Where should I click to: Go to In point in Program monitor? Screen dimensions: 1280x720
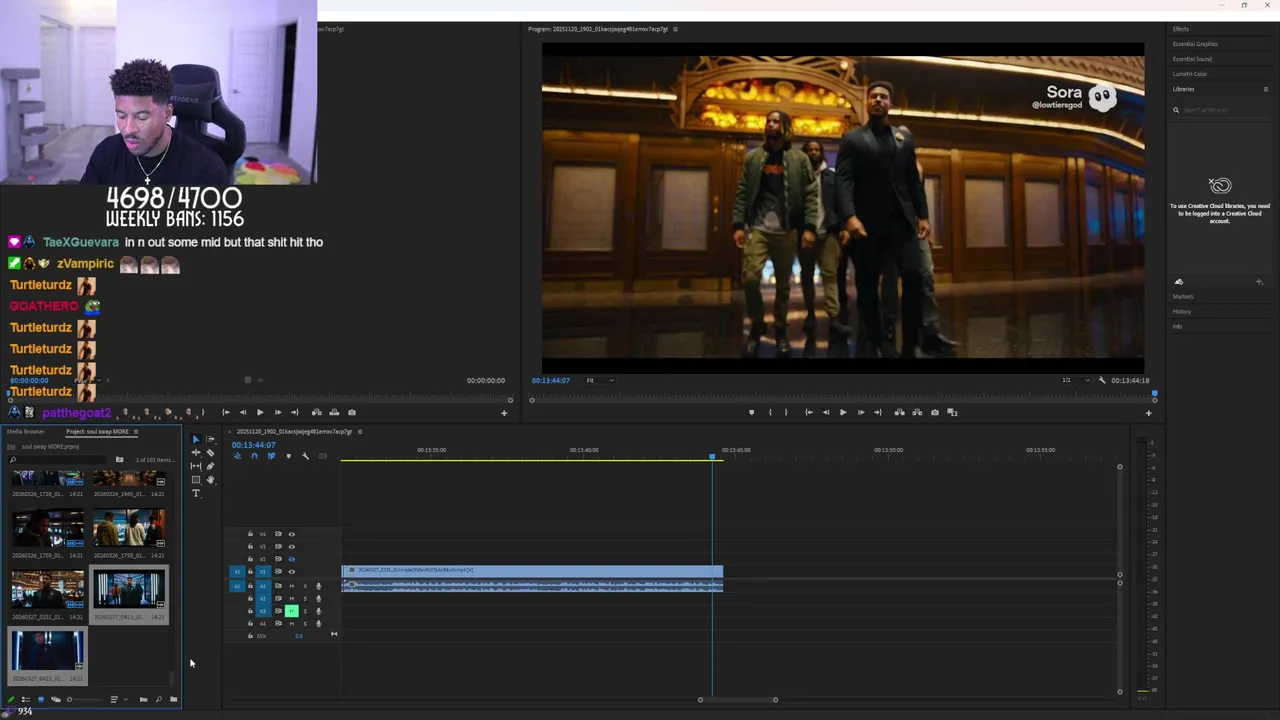809,412
